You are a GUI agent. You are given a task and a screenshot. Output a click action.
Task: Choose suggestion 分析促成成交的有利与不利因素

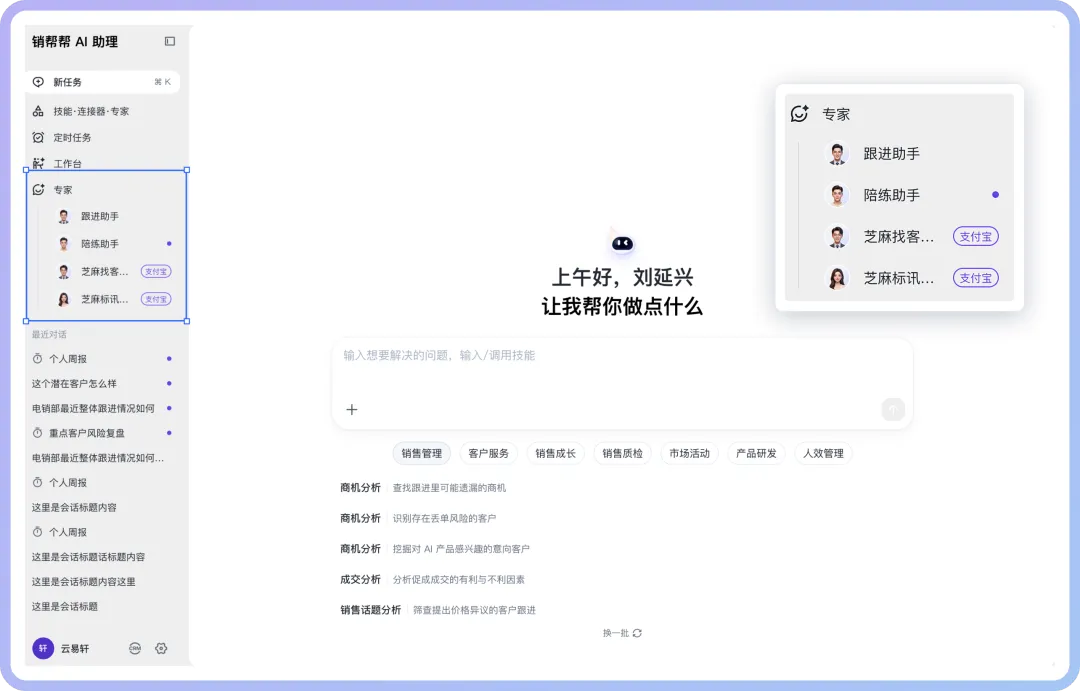click(x=459, y=579)
